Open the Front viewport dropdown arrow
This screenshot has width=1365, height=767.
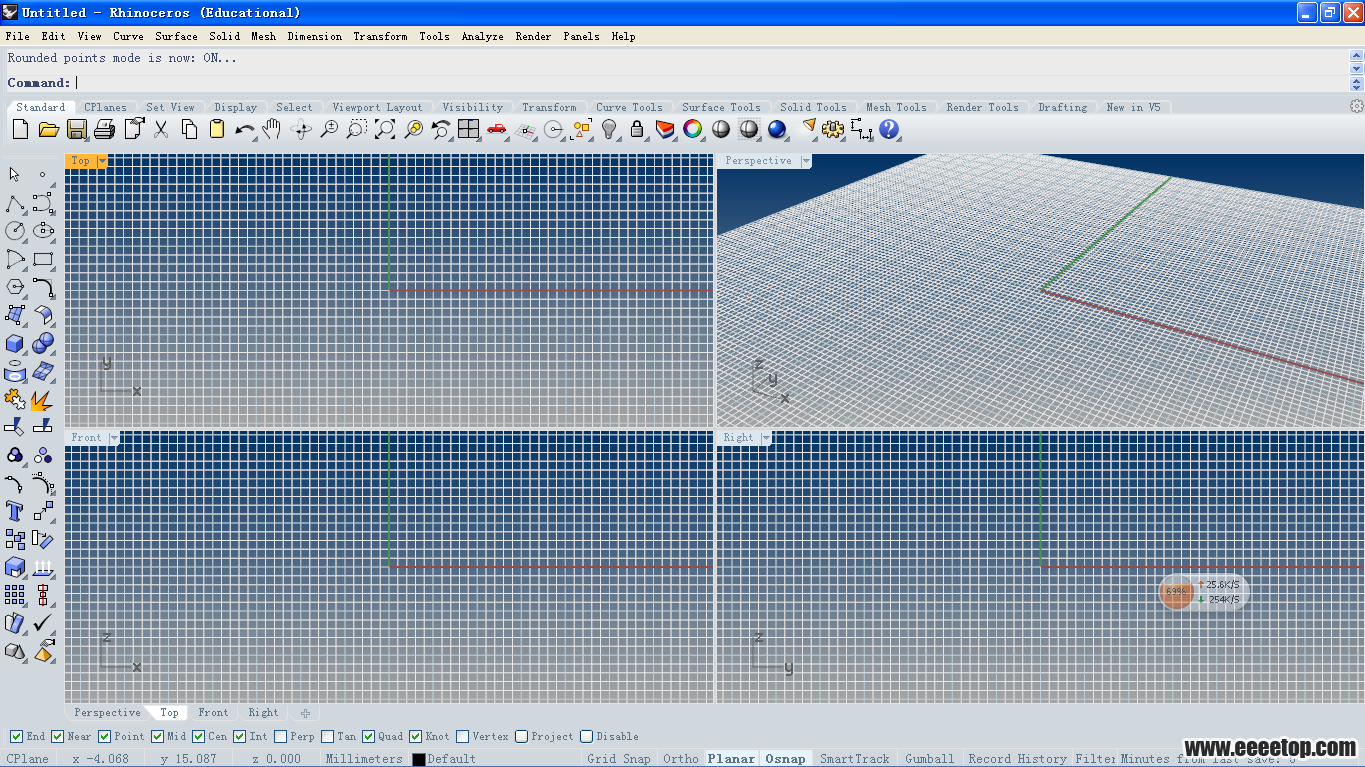pos(114,438)
